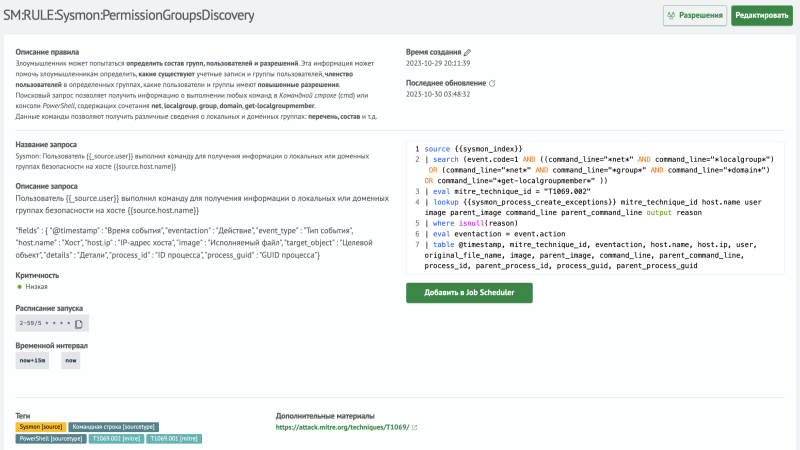Image resolution: width=800 pixels, height=450 pixels.
Task: Click the cron schedule value 2-59/5
Action: point(45,323)
